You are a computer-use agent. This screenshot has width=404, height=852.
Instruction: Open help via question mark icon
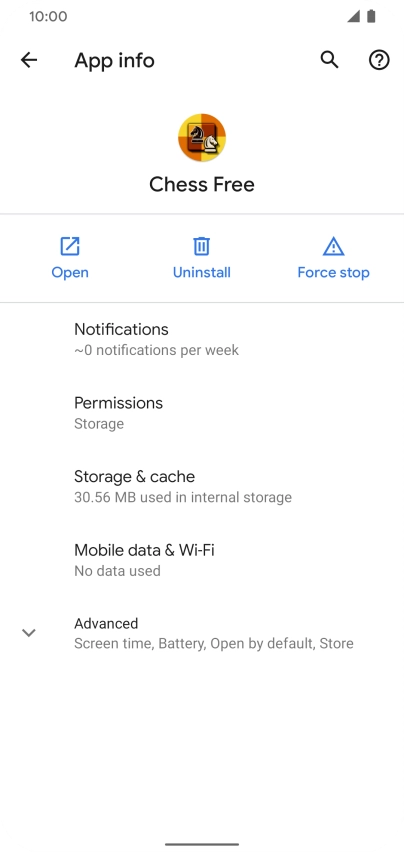point(379,60)
